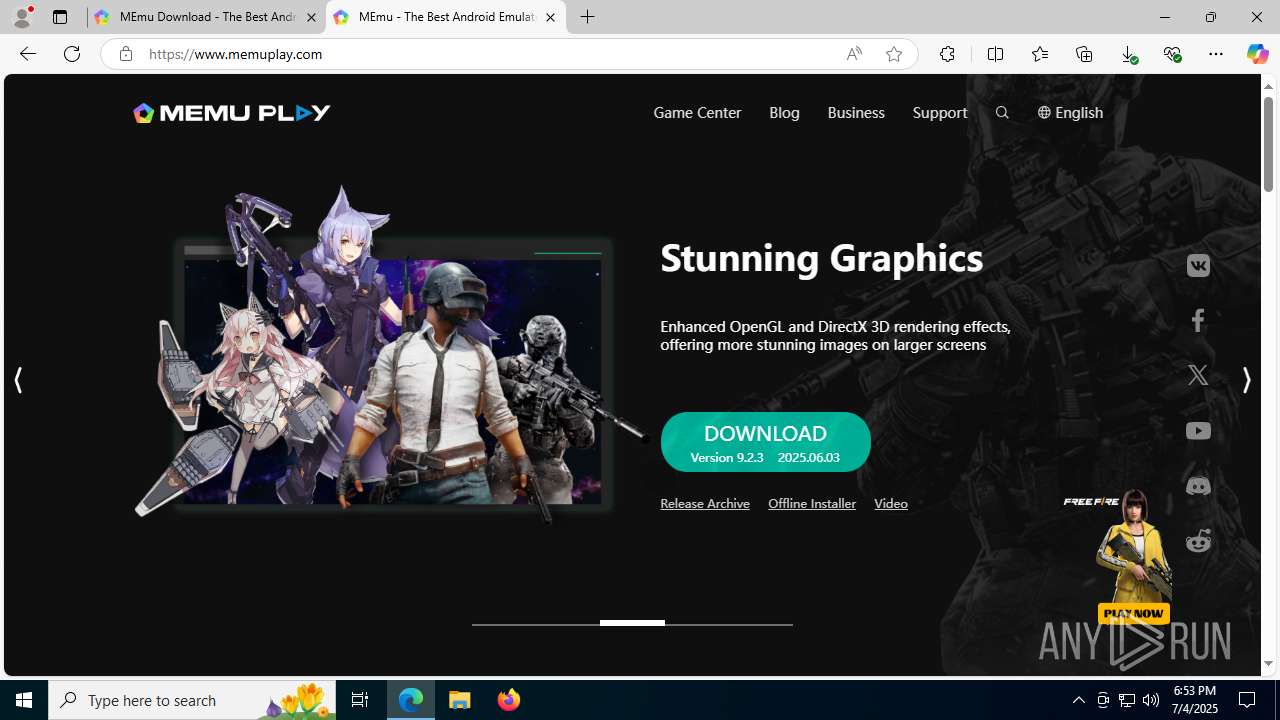Toggle Read aloud in address bar
This screenshot has width=1280, height=720.
click(x=854, y=54)
